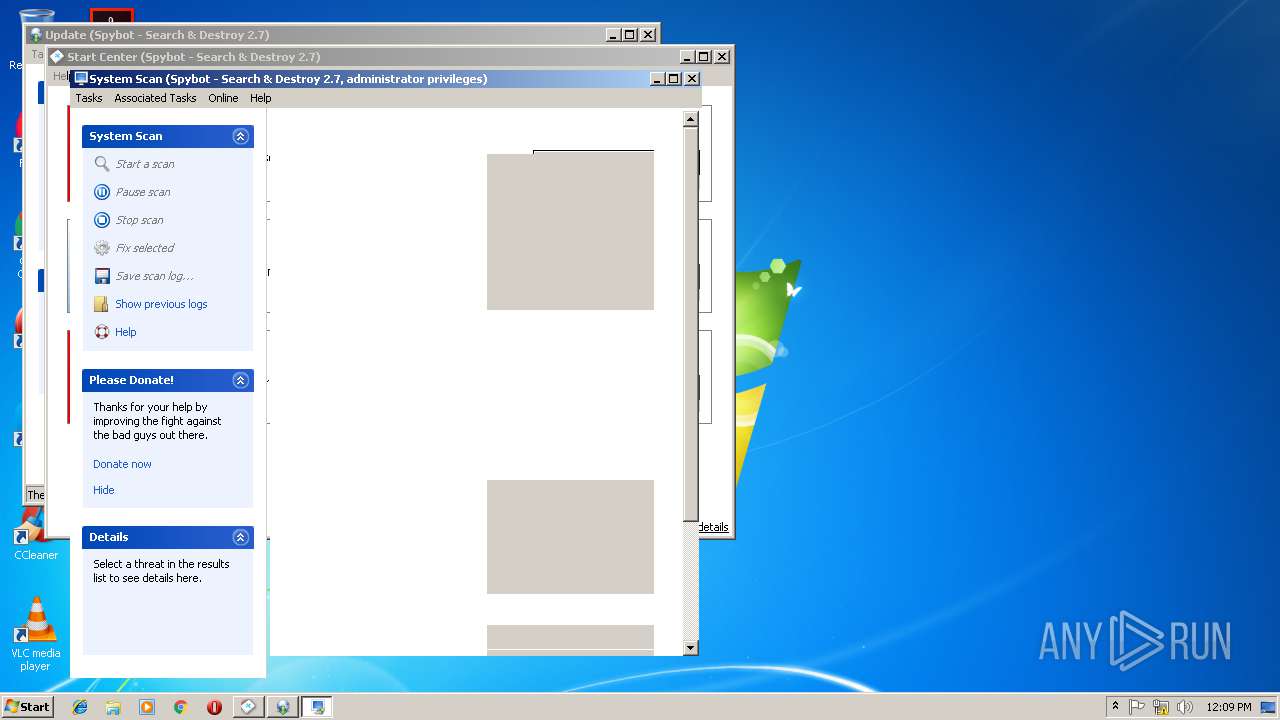Click the Start a scan magnifier icon
Viewport: 1280px width, 720px height.
tap(102, 164)
